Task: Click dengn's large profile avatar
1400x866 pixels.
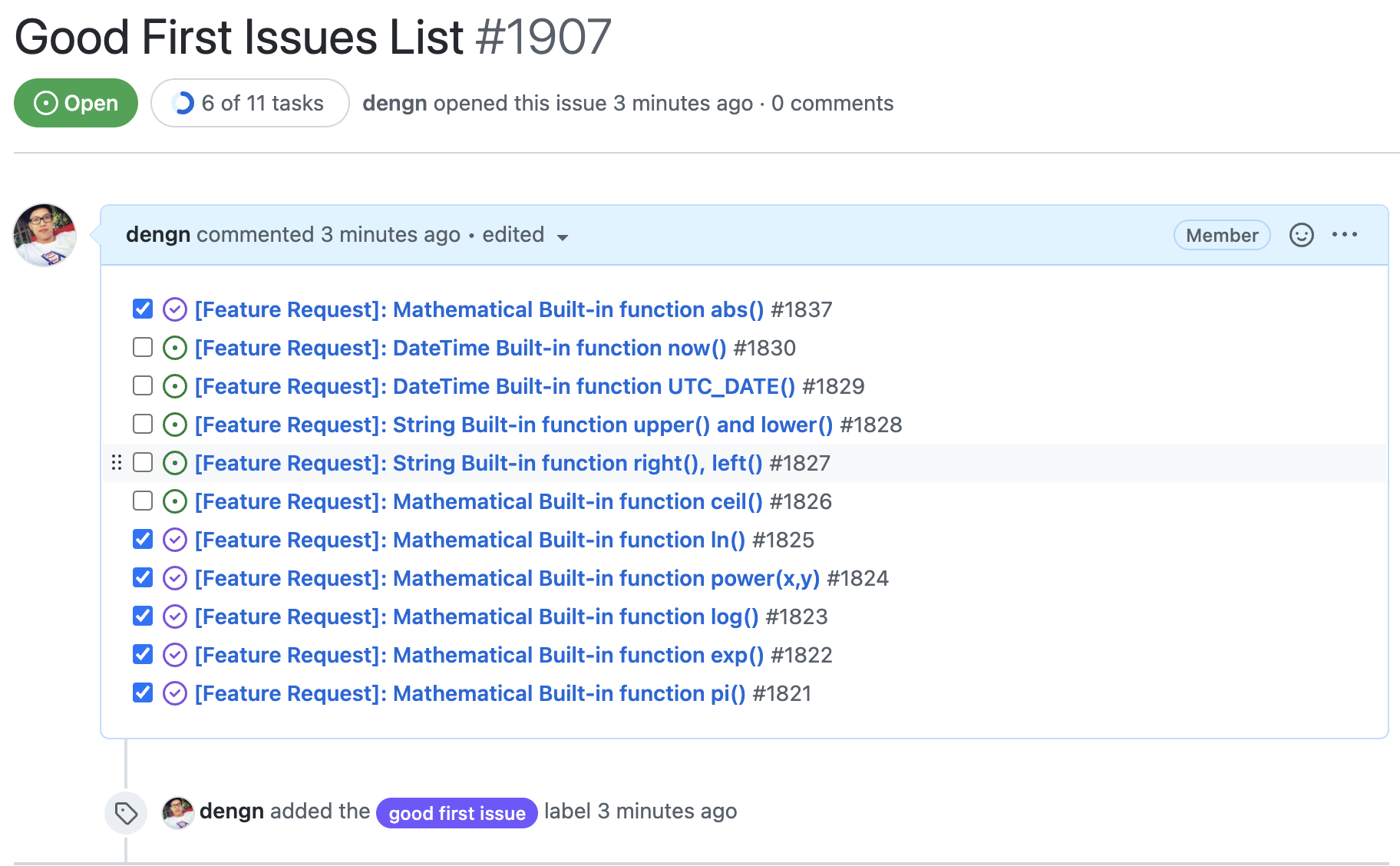Action: (45, 235)
